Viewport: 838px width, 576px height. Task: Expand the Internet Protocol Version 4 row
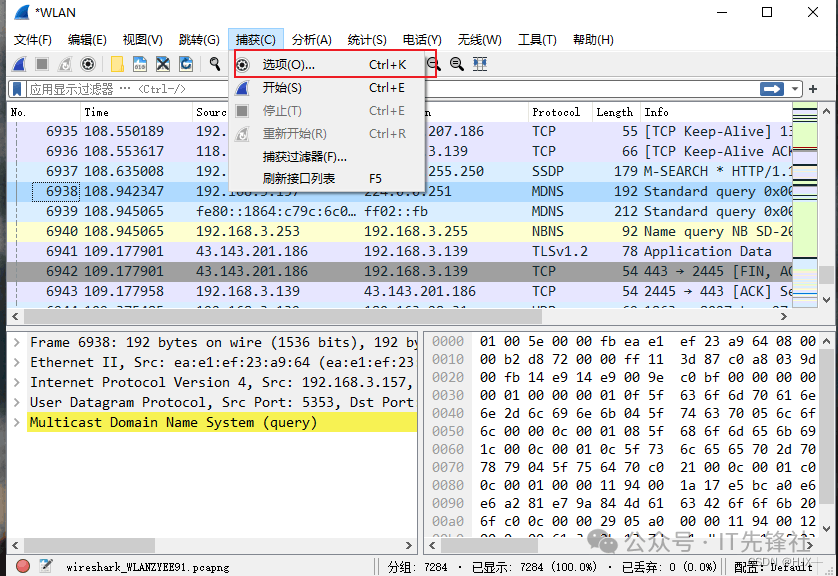click(x=16, y=382)
